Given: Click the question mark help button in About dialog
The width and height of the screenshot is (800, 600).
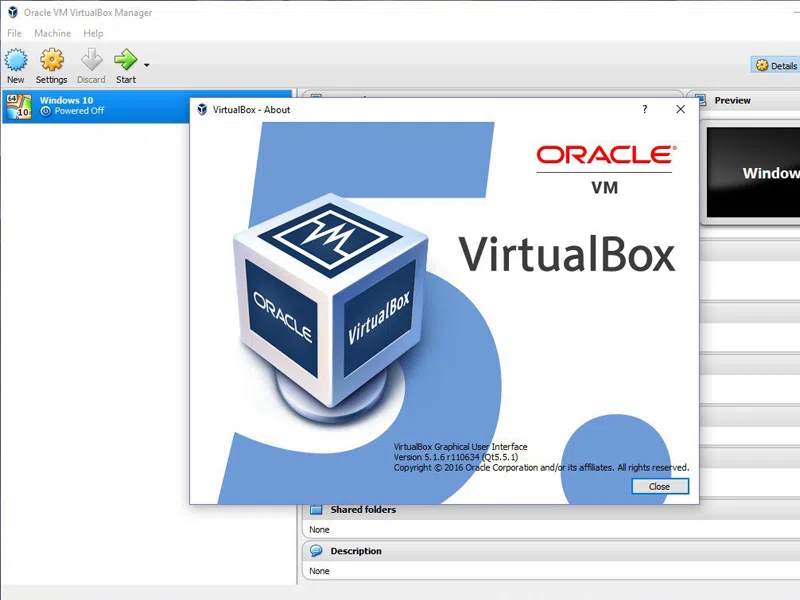Looking at the screenshot, I should pos(645,109).
